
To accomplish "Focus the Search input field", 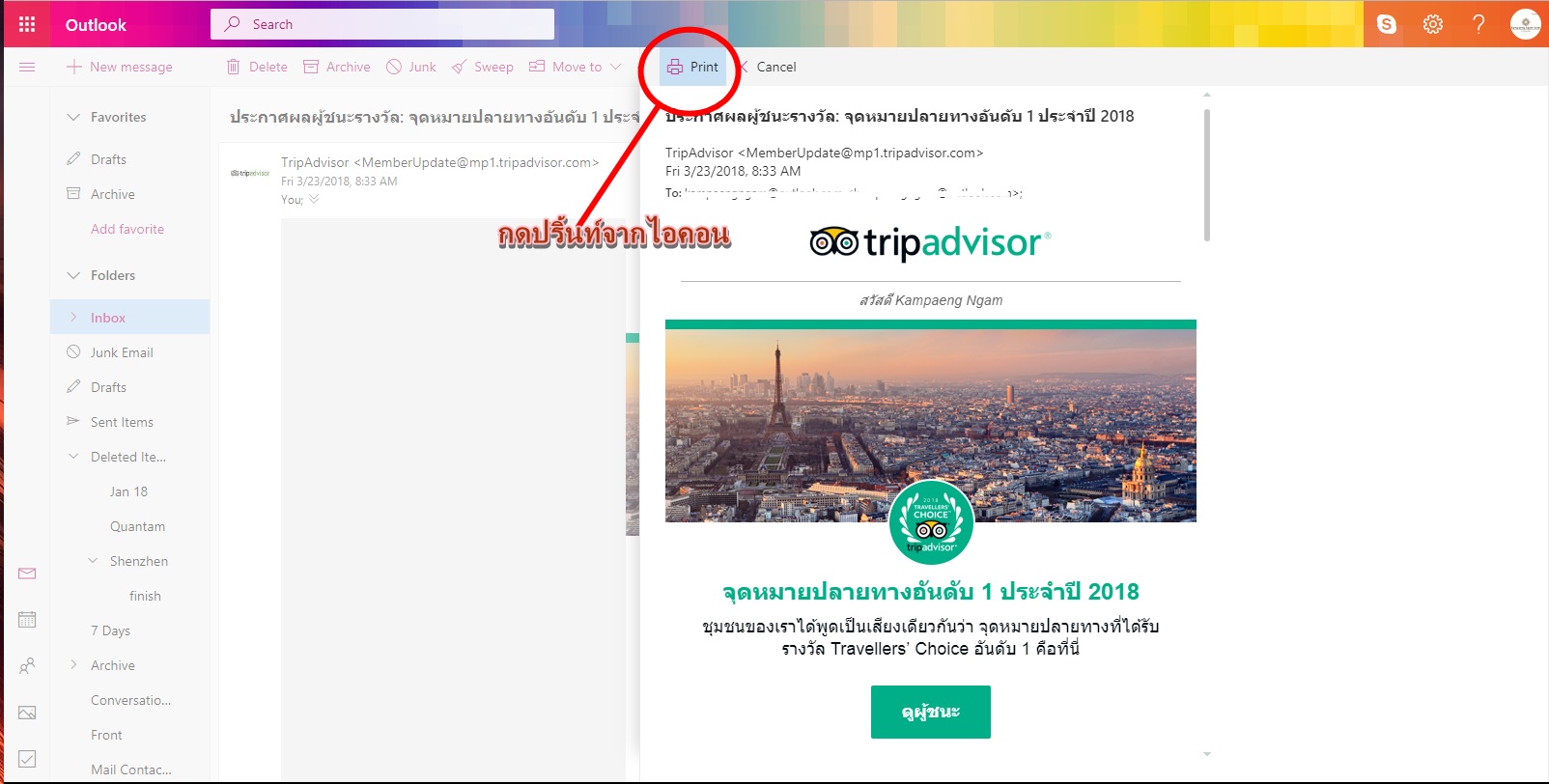I will click(382, 24).
